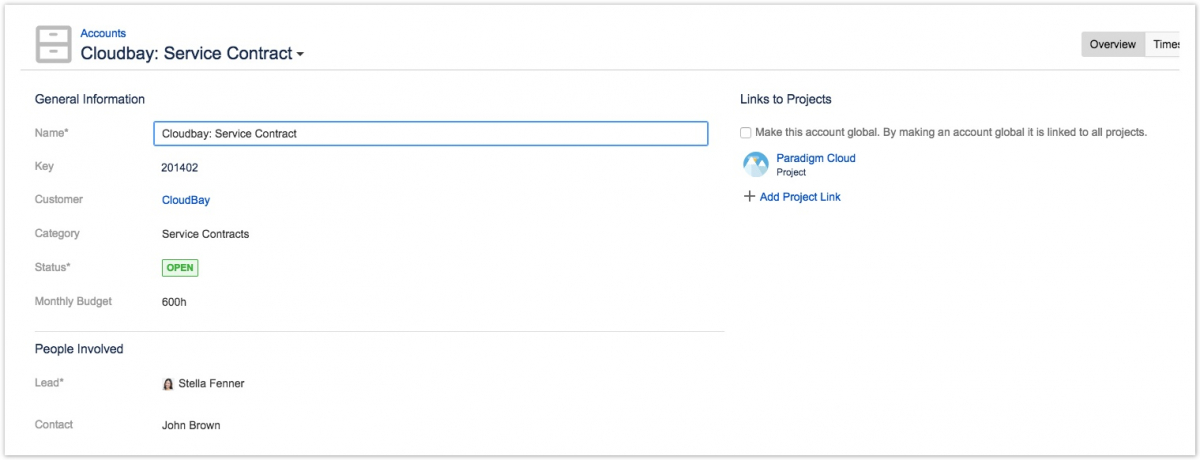This screenshot has height=460, width=1200.
Task: Click the Cloudbay: Service Contract page heading
Action: tap(186, 54)
